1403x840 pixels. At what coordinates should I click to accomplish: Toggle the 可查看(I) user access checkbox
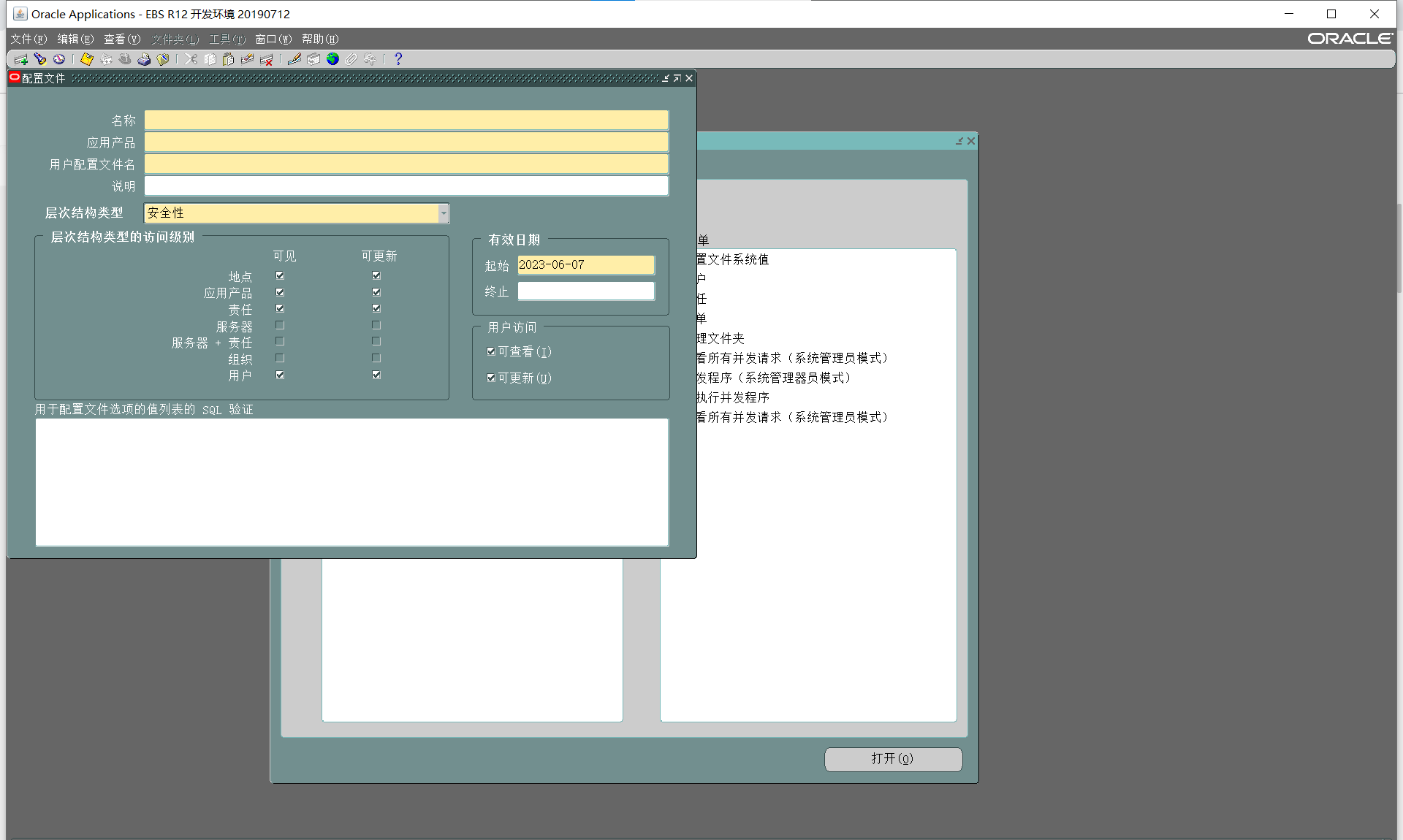(491, 351)
